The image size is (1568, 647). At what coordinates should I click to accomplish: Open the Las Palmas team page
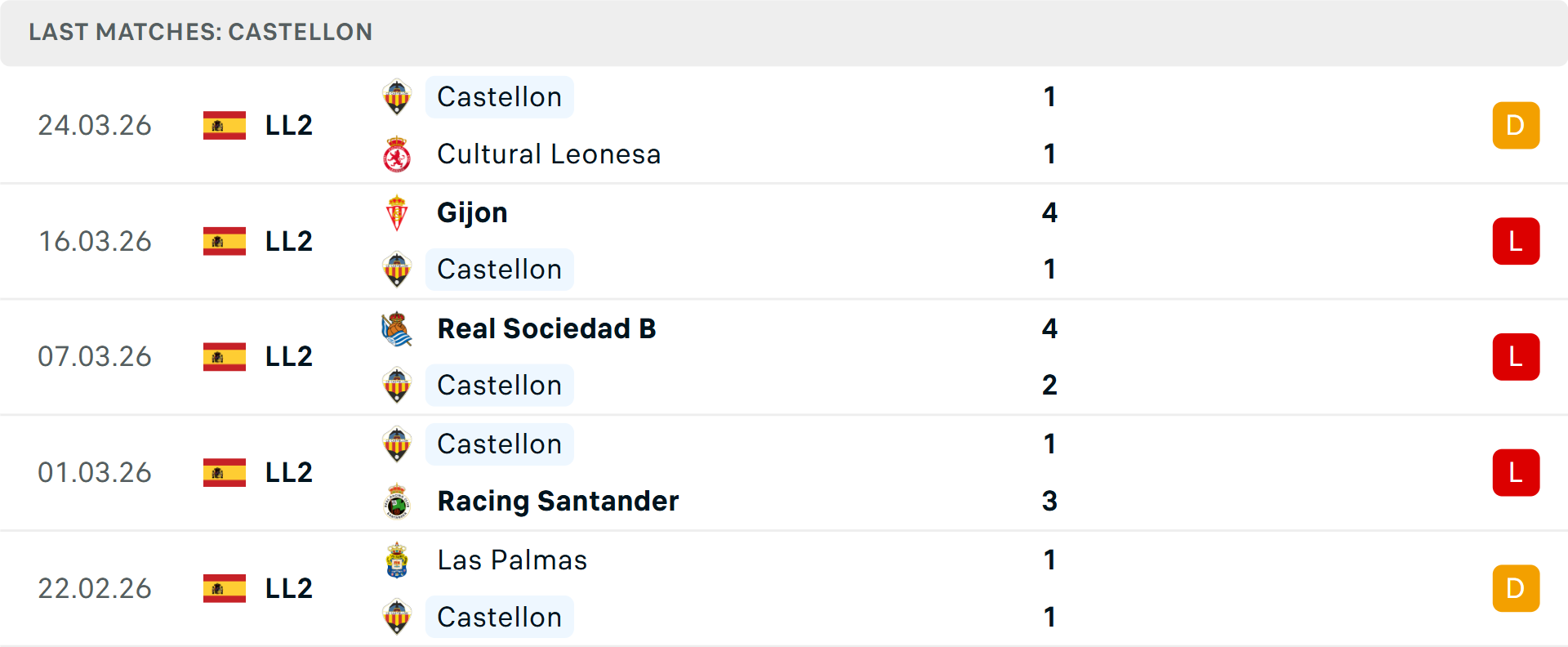(x=512, y=560)
